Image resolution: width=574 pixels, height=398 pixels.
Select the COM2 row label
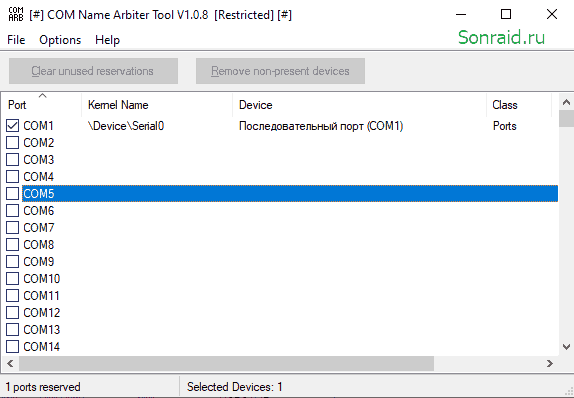point(38,142)
